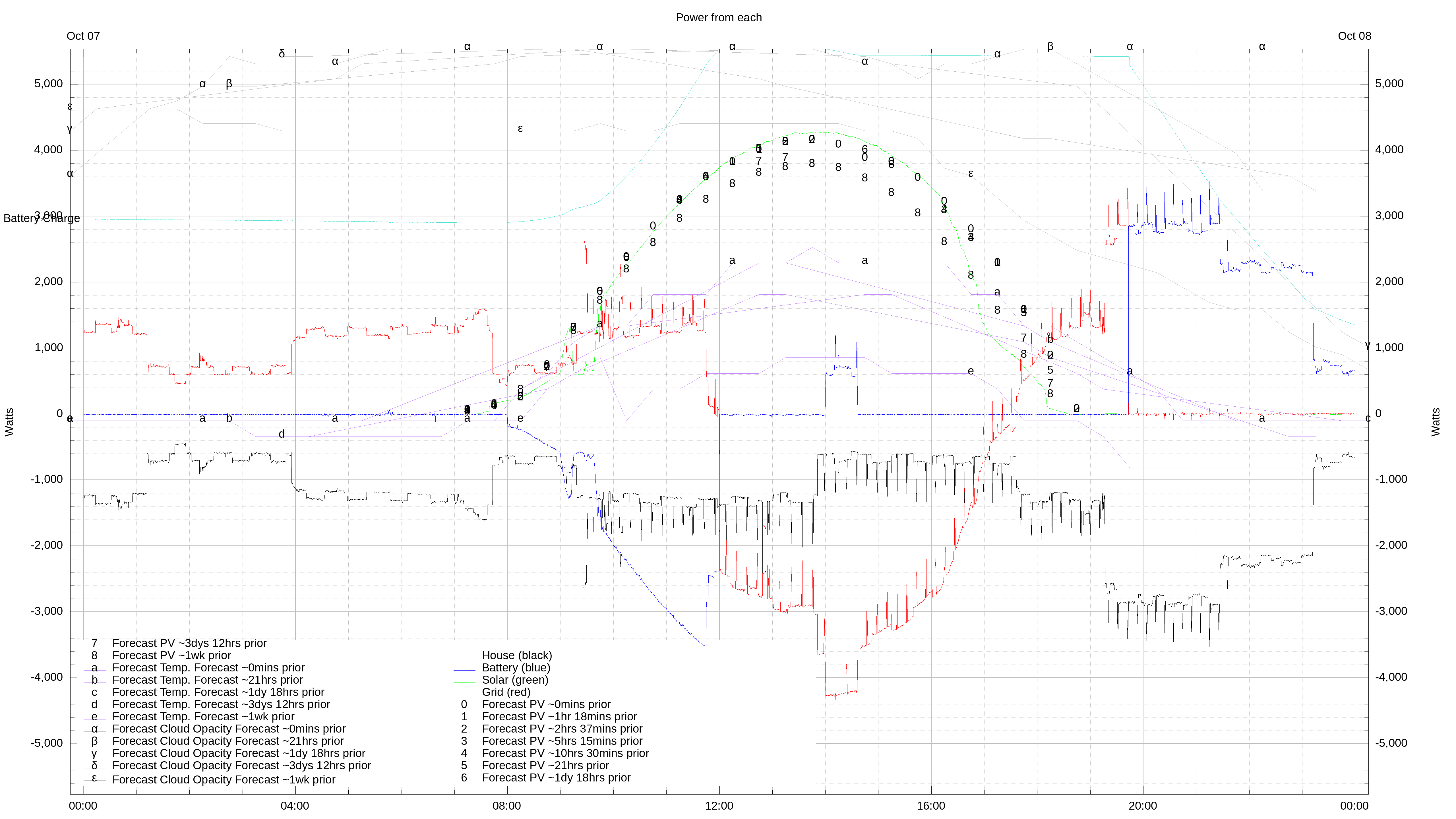The height and width of the screenshot is (819, 1456).
Task: Click the 04:00 x-axis tick label
Action: tap(295, 806)
